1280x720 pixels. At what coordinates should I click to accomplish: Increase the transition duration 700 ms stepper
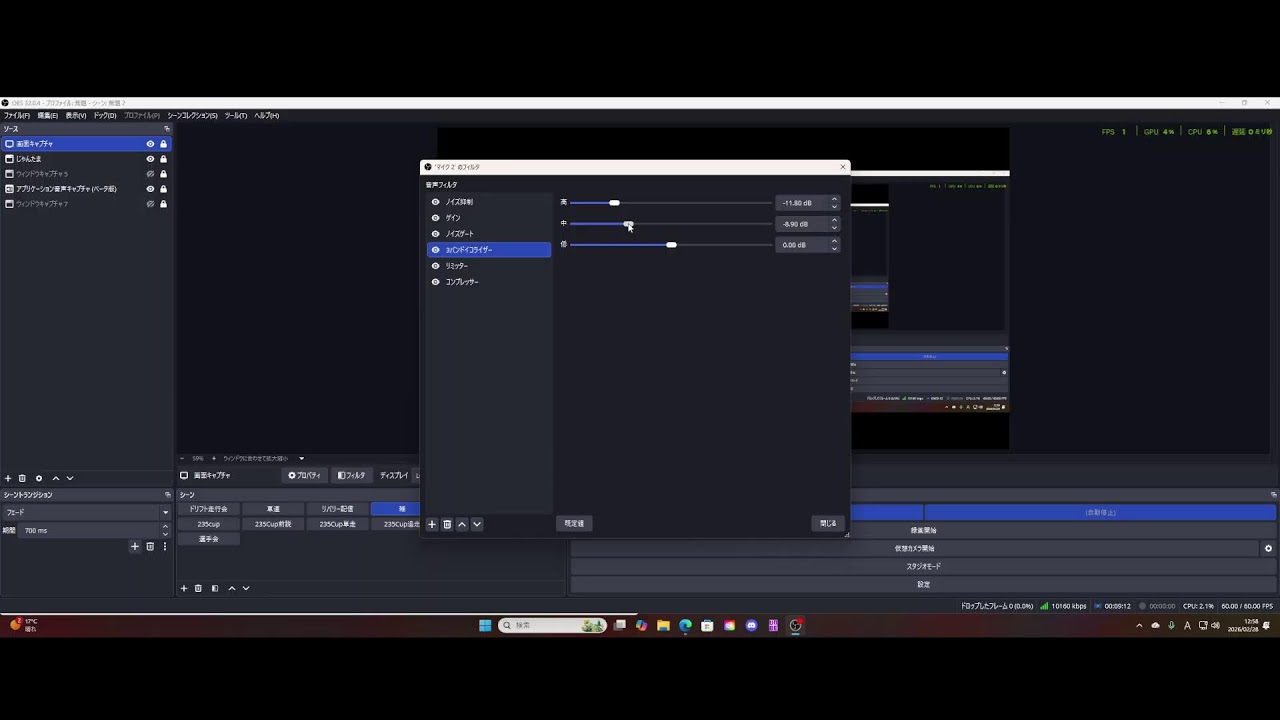165,527
